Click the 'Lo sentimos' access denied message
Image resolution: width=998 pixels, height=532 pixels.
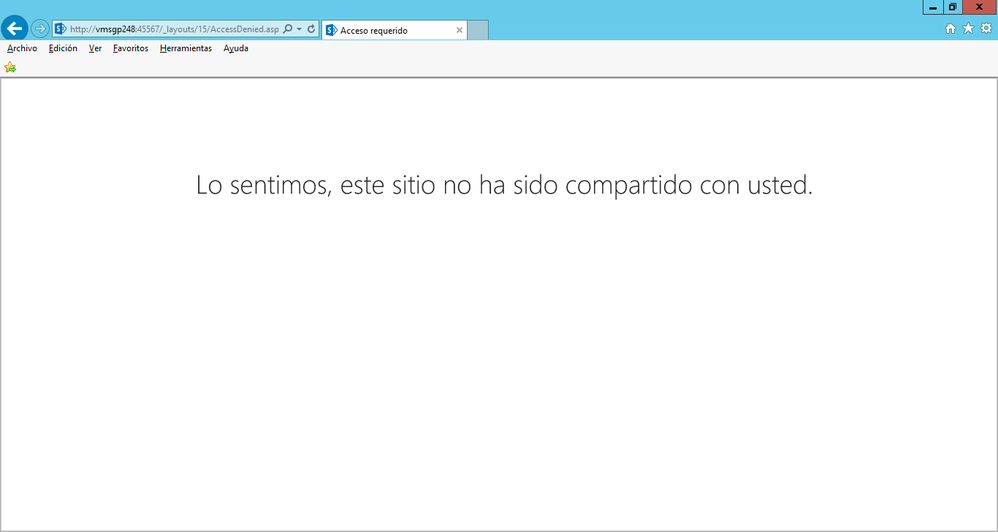point(504,185)
